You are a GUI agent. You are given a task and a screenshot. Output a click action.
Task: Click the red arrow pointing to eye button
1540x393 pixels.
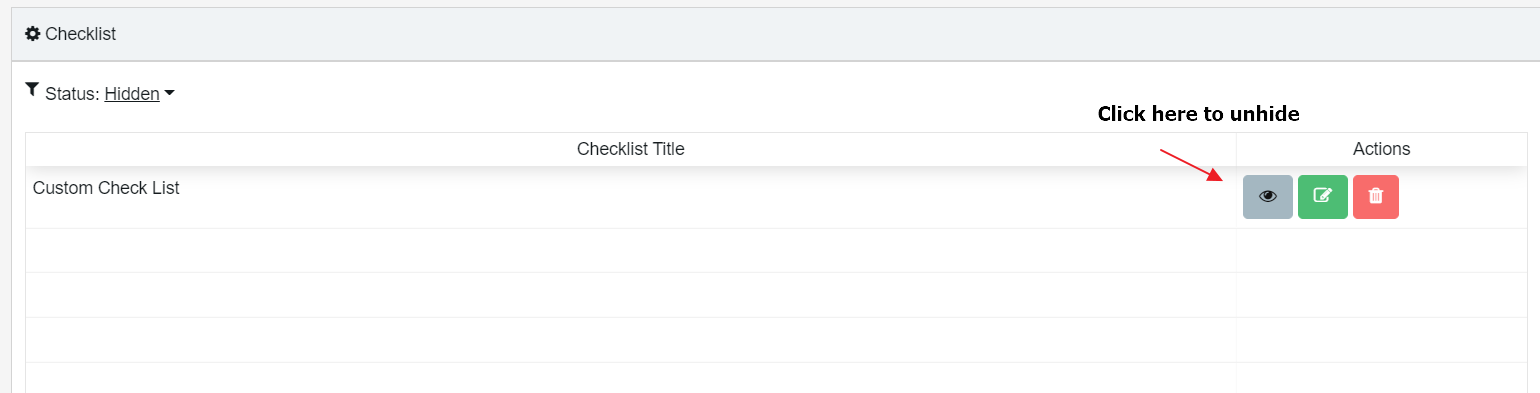pos(1192,165)
